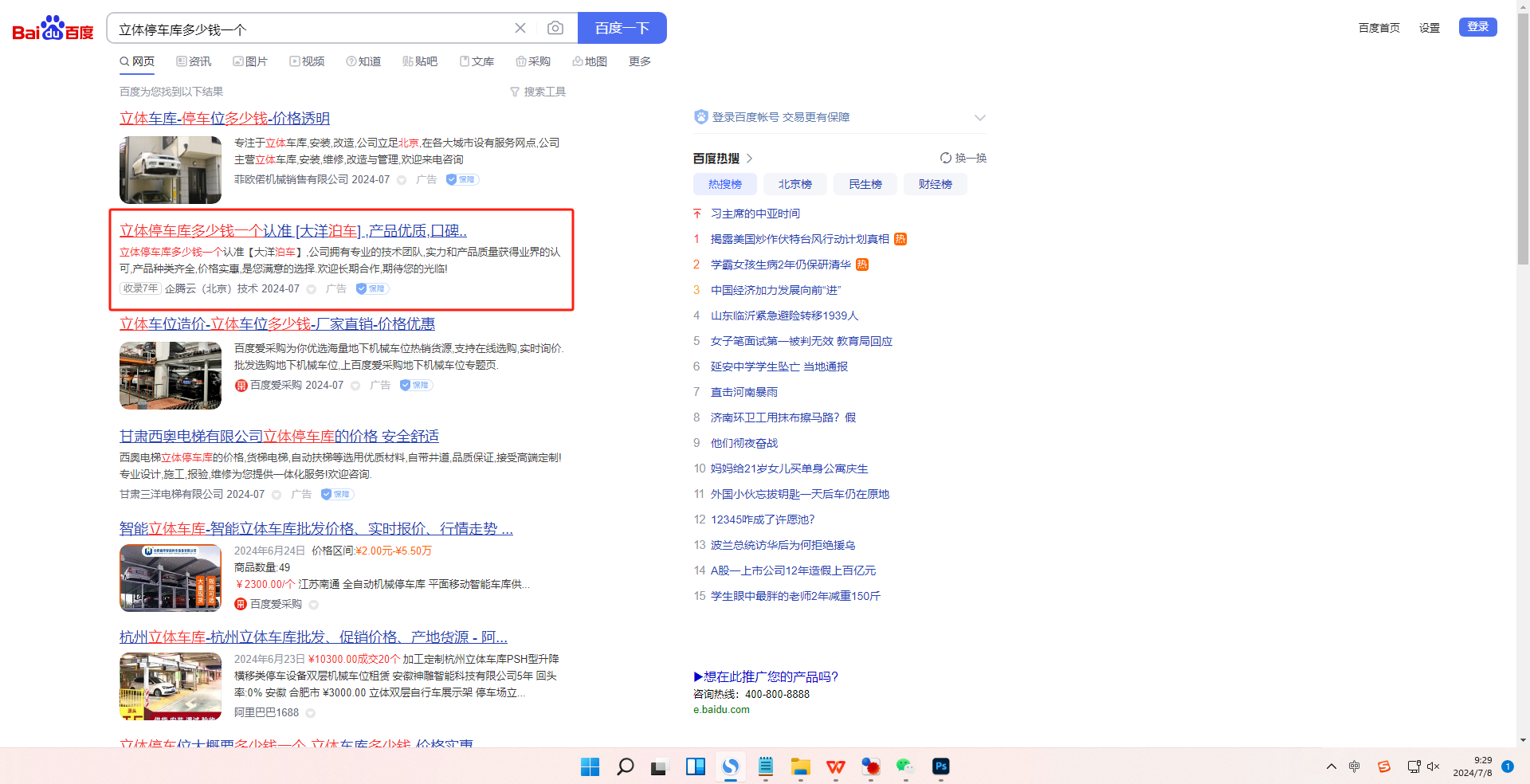
Task: Switch to the 图片 search tab
Action: (x=250, y=61)
